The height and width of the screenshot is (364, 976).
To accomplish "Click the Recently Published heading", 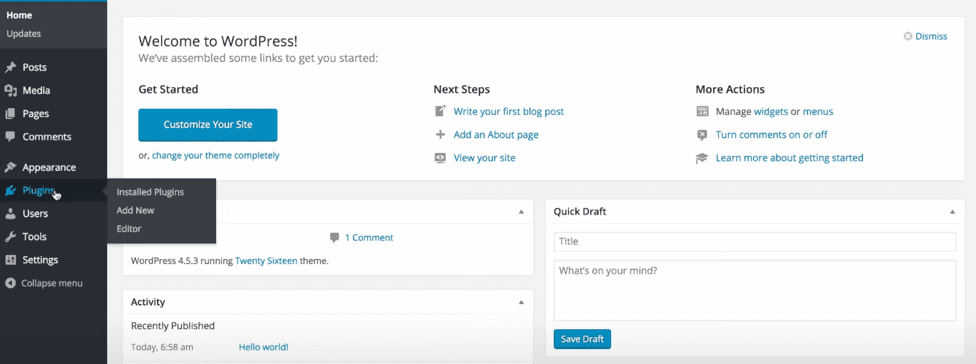I will coord(173,325).
